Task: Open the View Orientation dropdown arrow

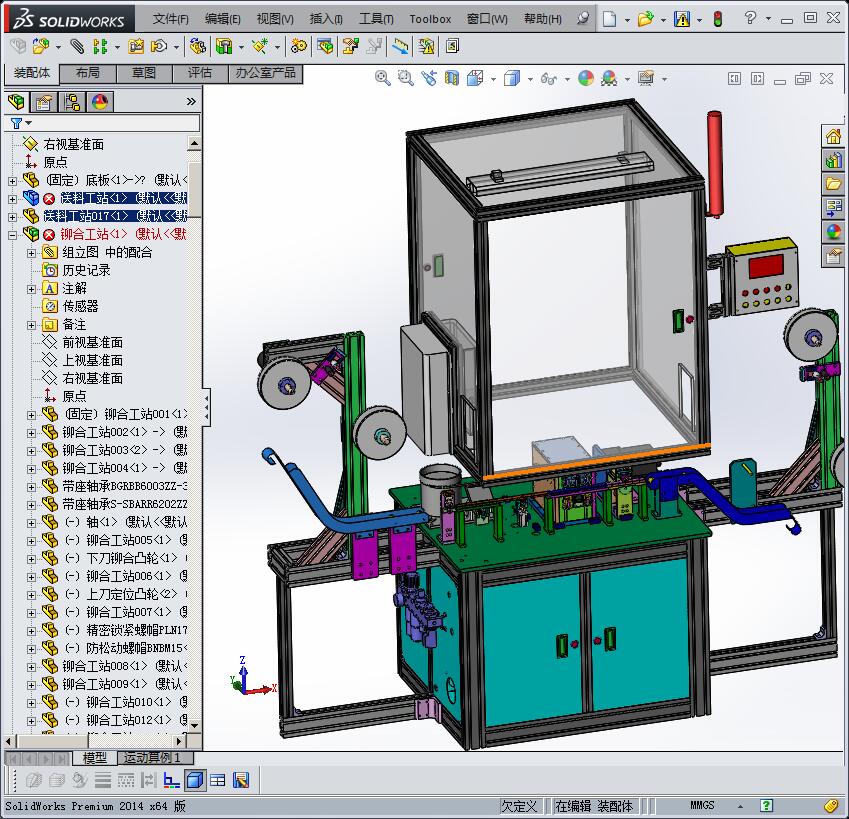Action: coord(493,79)
